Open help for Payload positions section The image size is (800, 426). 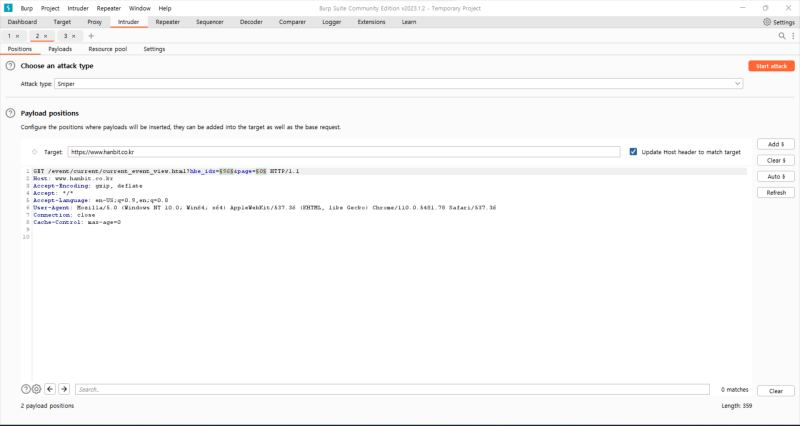pyautogui.click(x=10, y=113)
